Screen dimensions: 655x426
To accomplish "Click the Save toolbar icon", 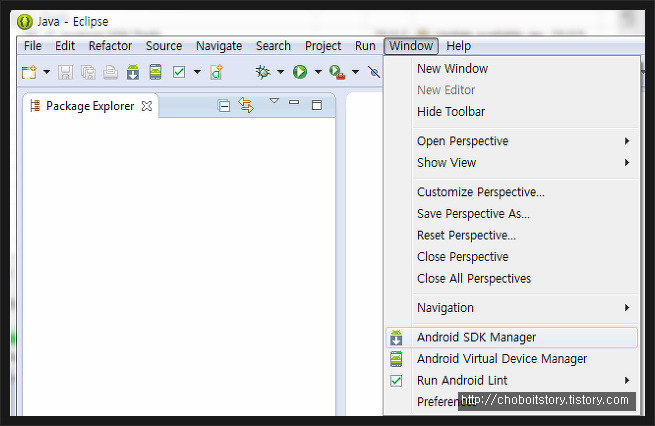I will tap(66, 72).
